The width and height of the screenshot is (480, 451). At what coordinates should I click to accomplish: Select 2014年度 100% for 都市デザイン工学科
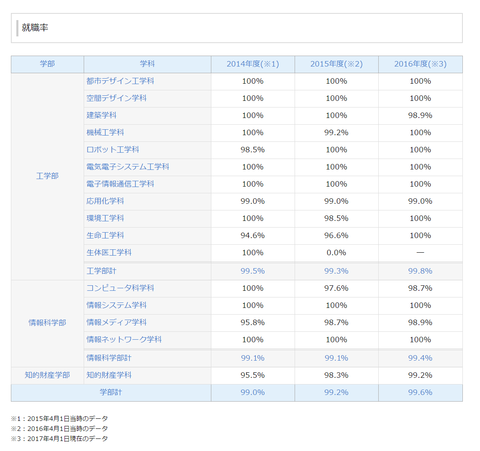pyautogui.click(x=253, y=81)
